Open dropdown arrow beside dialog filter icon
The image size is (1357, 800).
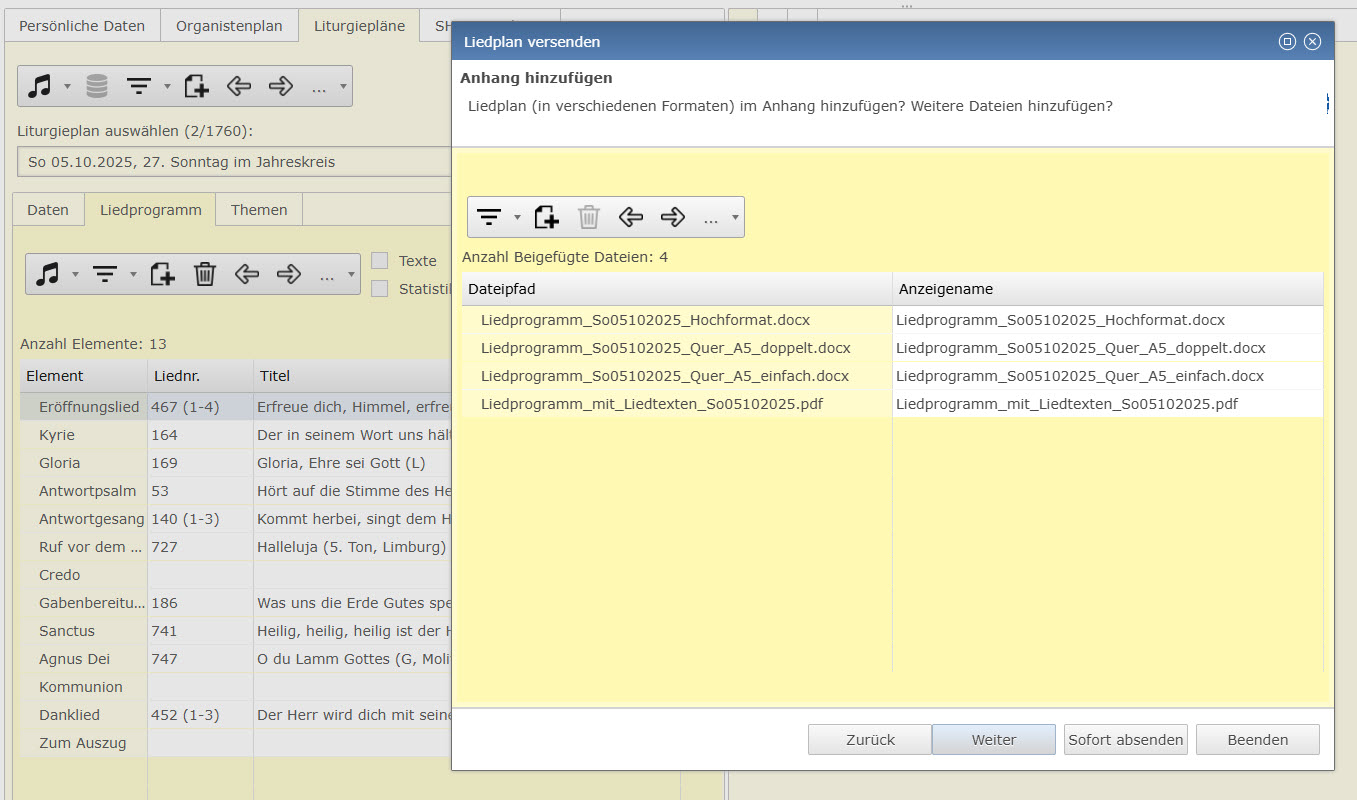click(x=517, y=217)
